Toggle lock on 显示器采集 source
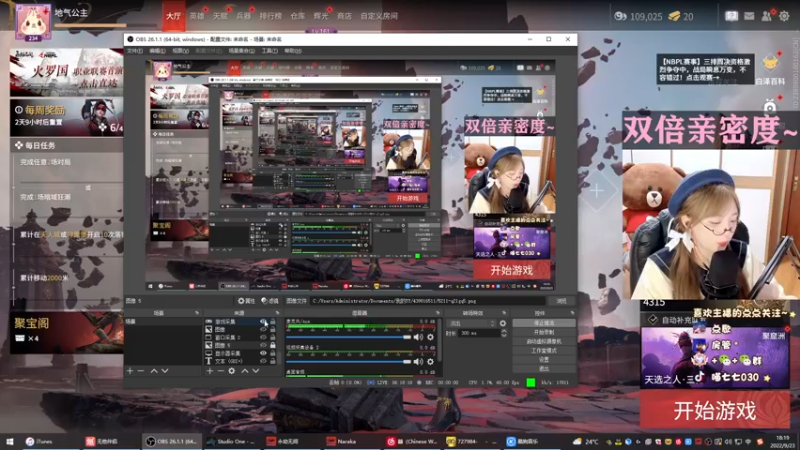 click(x=273, y=353)
